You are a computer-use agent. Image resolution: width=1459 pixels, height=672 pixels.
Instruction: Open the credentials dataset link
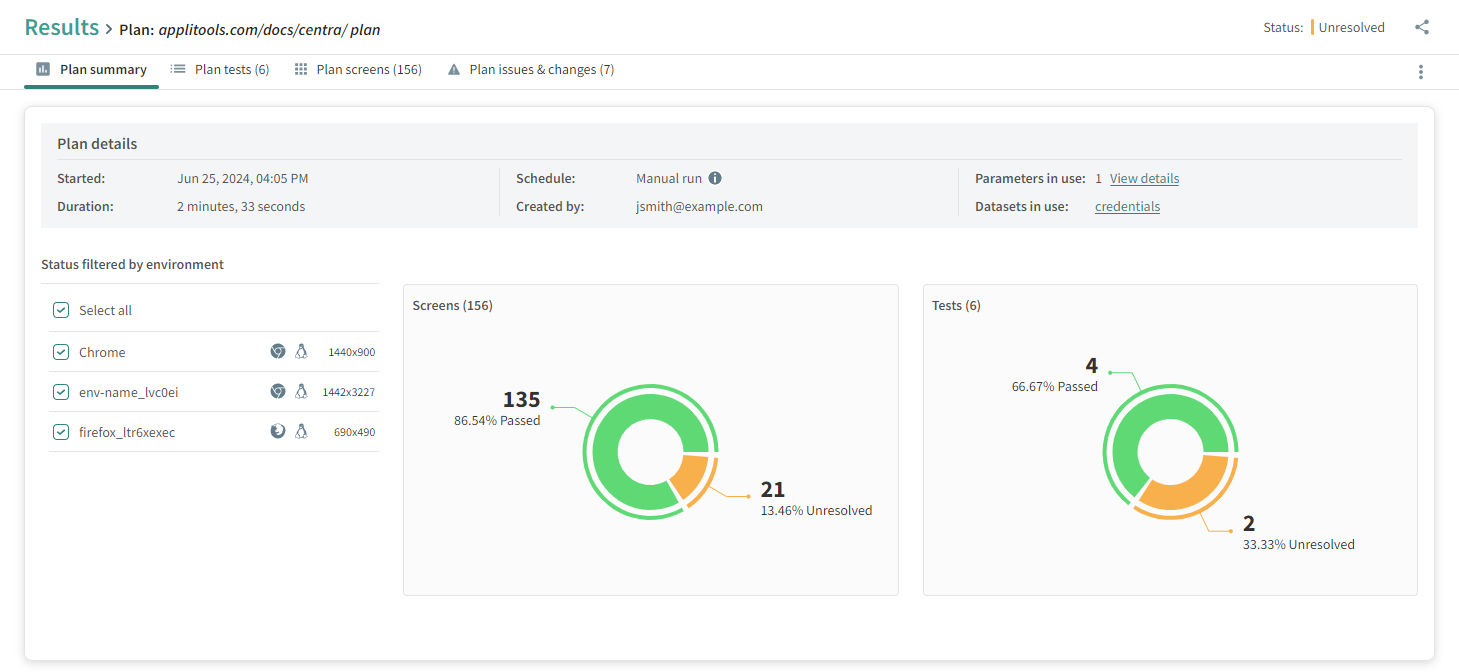pyautogui.click(x=1127, y=207)
